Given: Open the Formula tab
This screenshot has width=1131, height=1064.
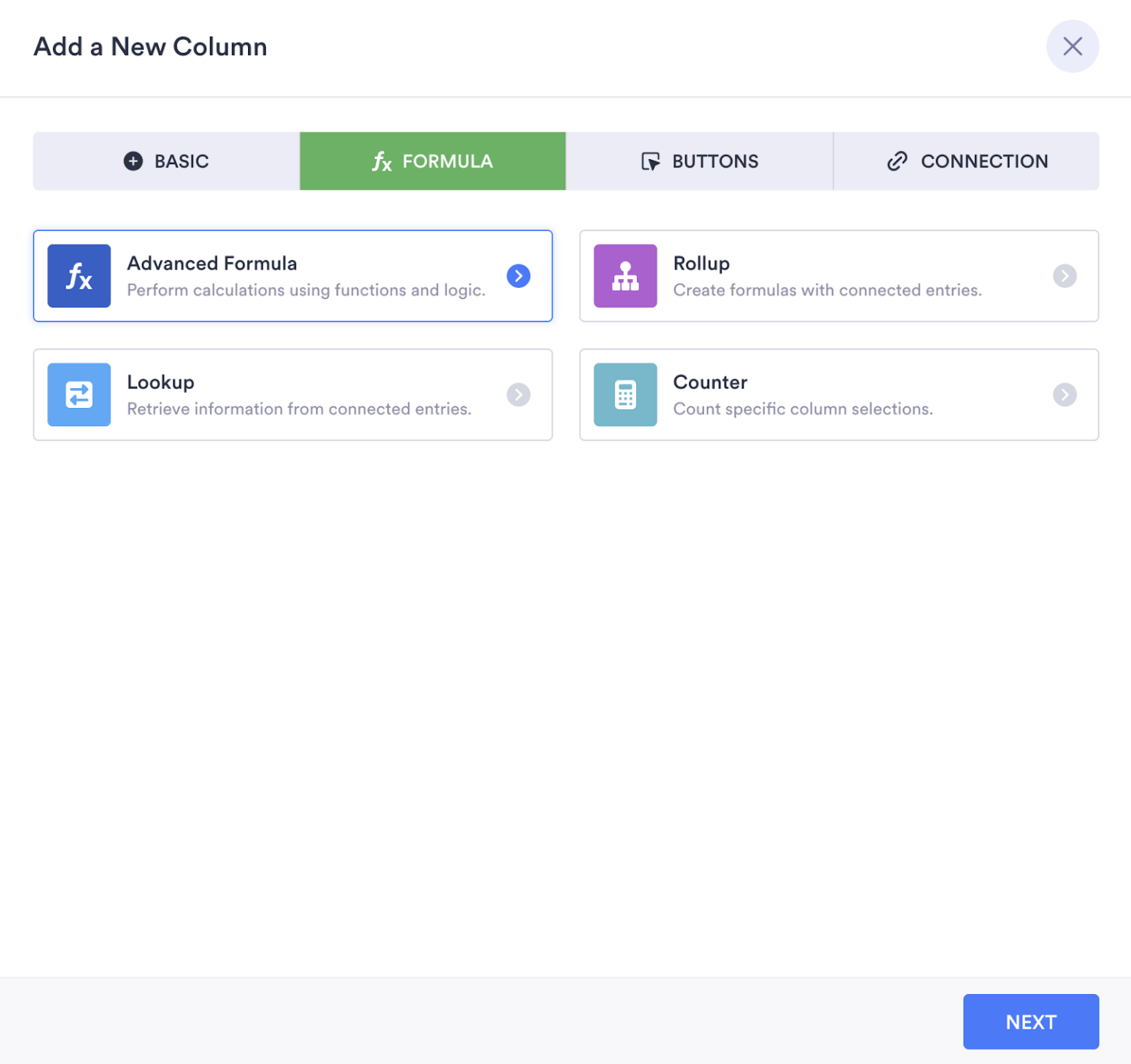Looking at the screenshot, I should 432,161.
